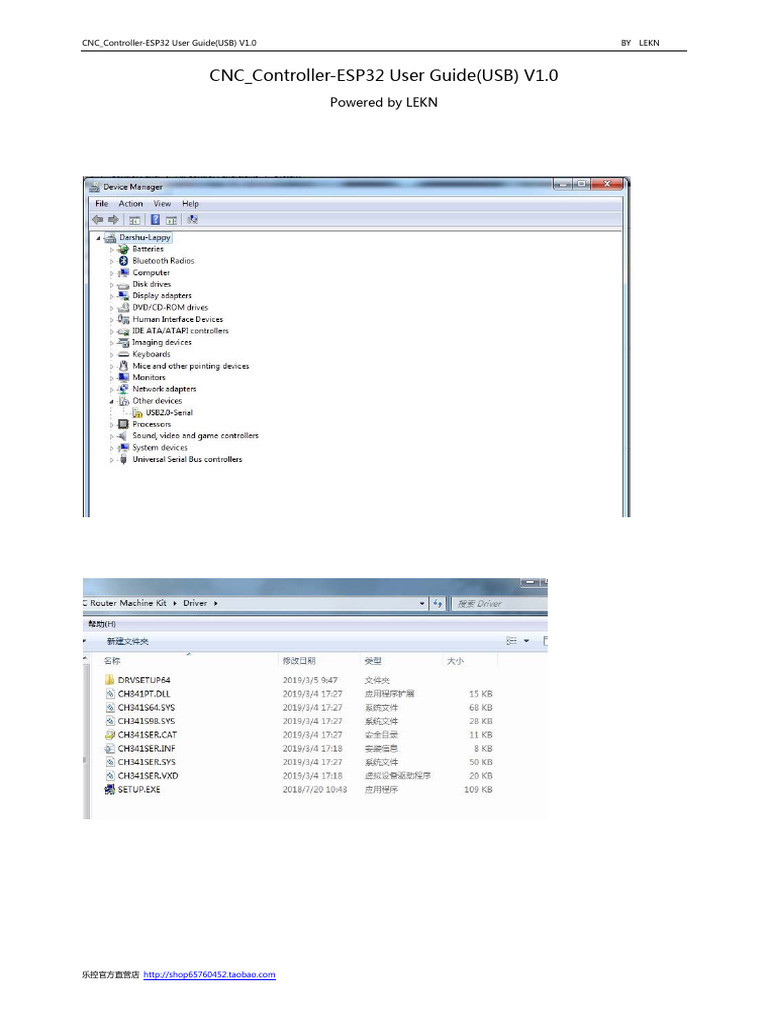768x1024 pixels.
Task: Sort by the 大小 column header
Action: [455, 661]
